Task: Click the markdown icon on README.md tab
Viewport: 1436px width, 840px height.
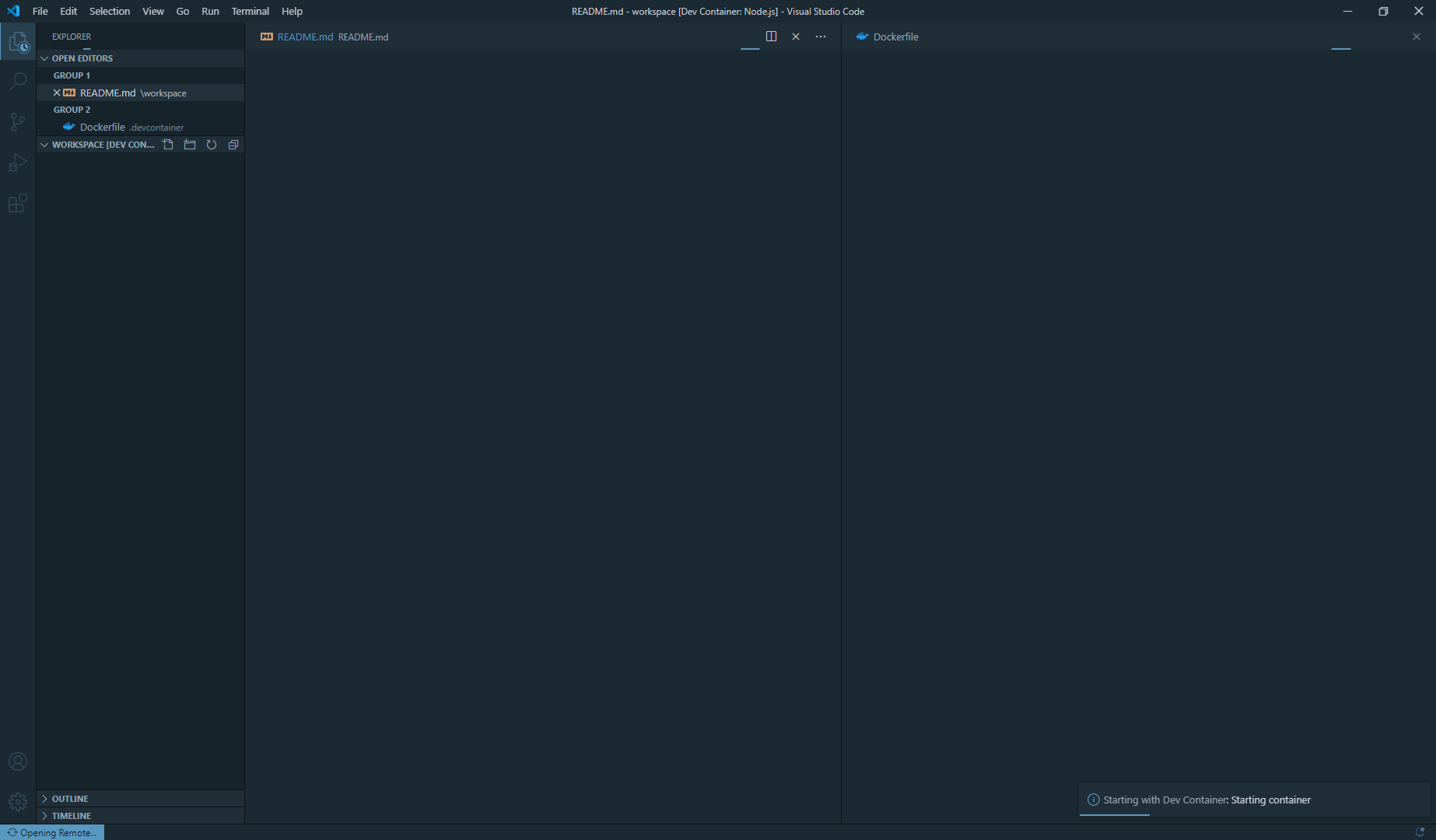Action: tap(267, 37)
